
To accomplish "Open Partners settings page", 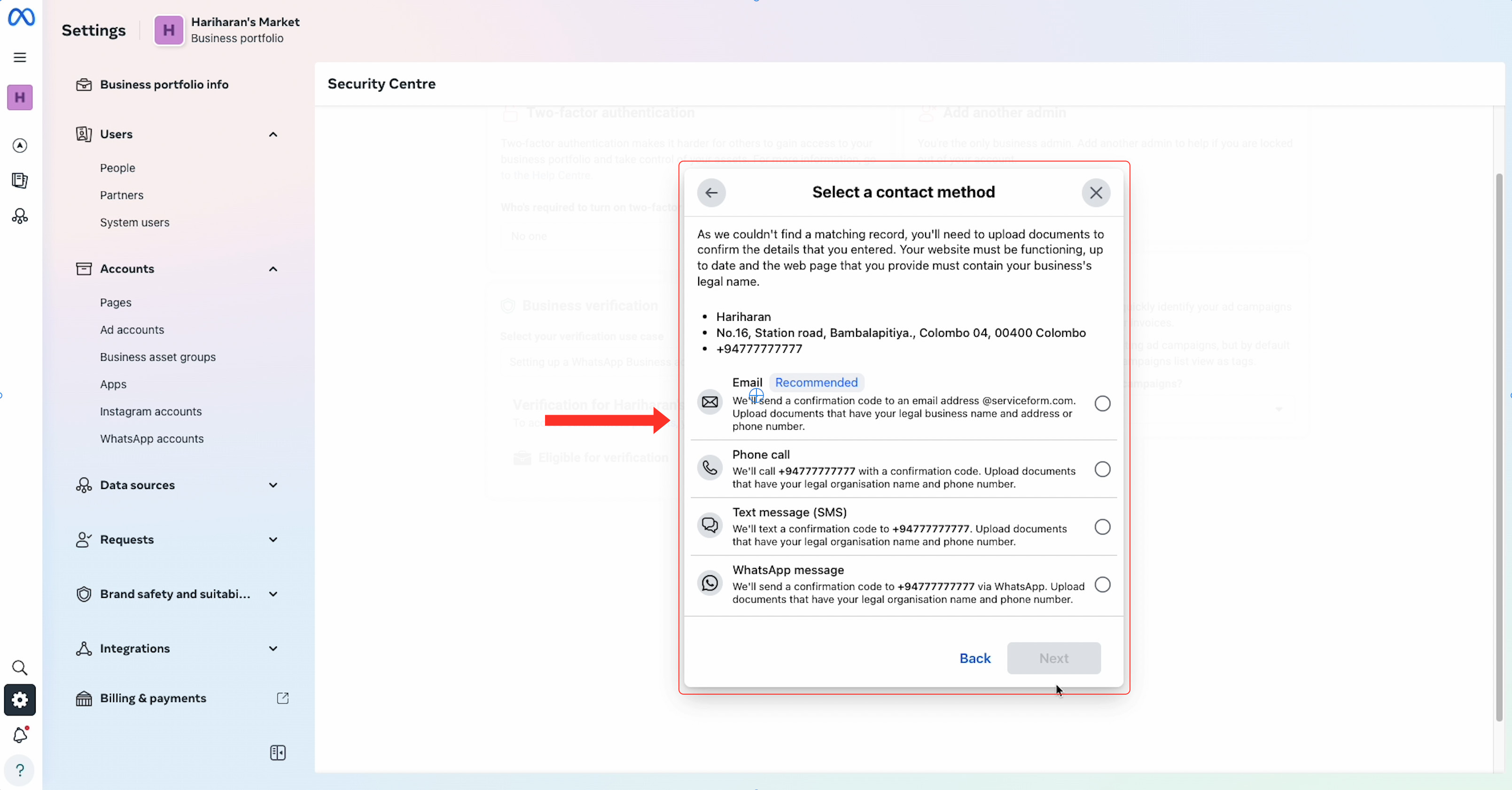I will coord(122,195).
